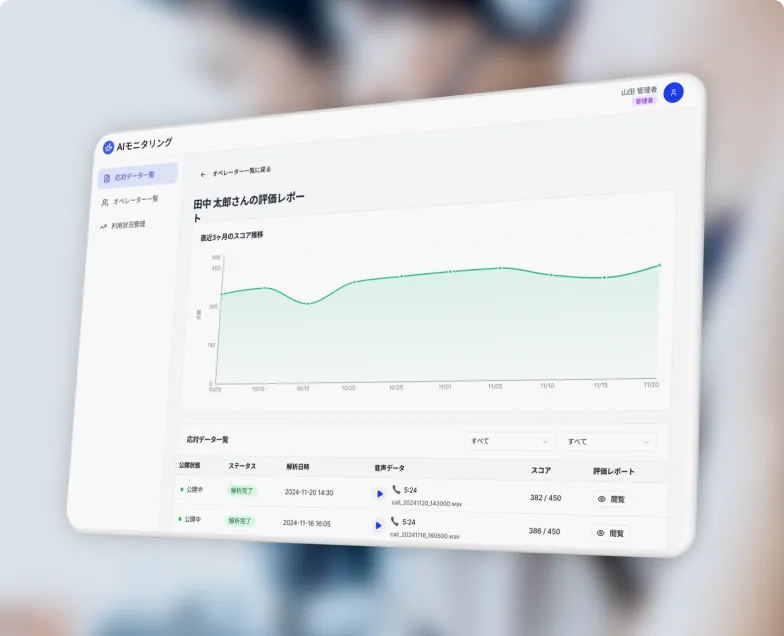Play audio call_20241116_160500.wav

point(378,526)
